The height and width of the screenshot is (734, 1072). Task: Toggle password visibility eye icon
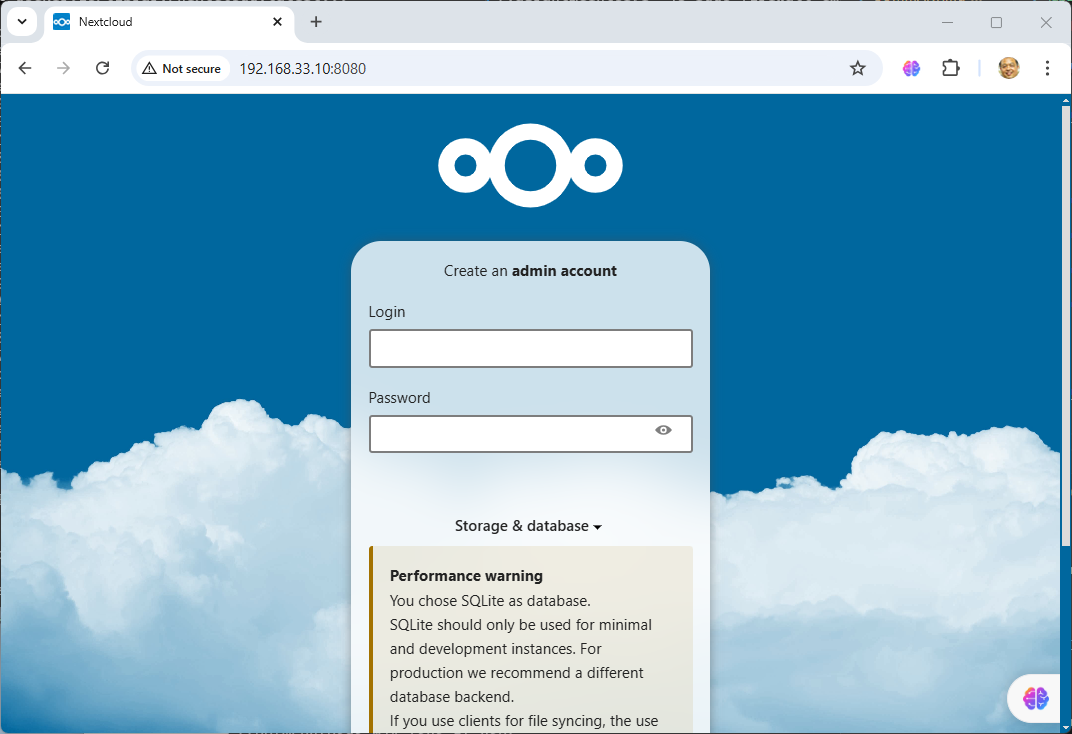tap(663, 430)
